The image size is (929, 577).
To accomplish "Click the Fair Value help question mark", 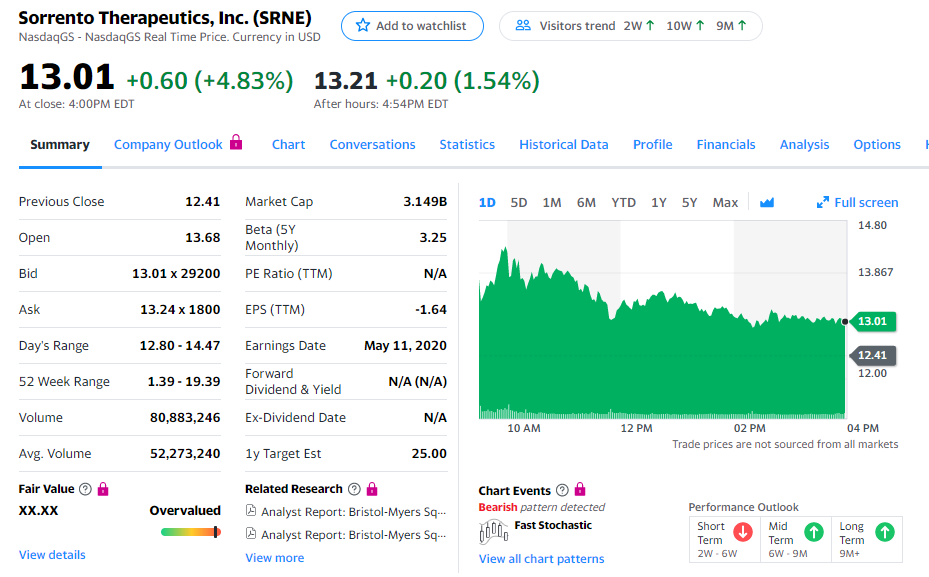I will (x=85, y=489).
